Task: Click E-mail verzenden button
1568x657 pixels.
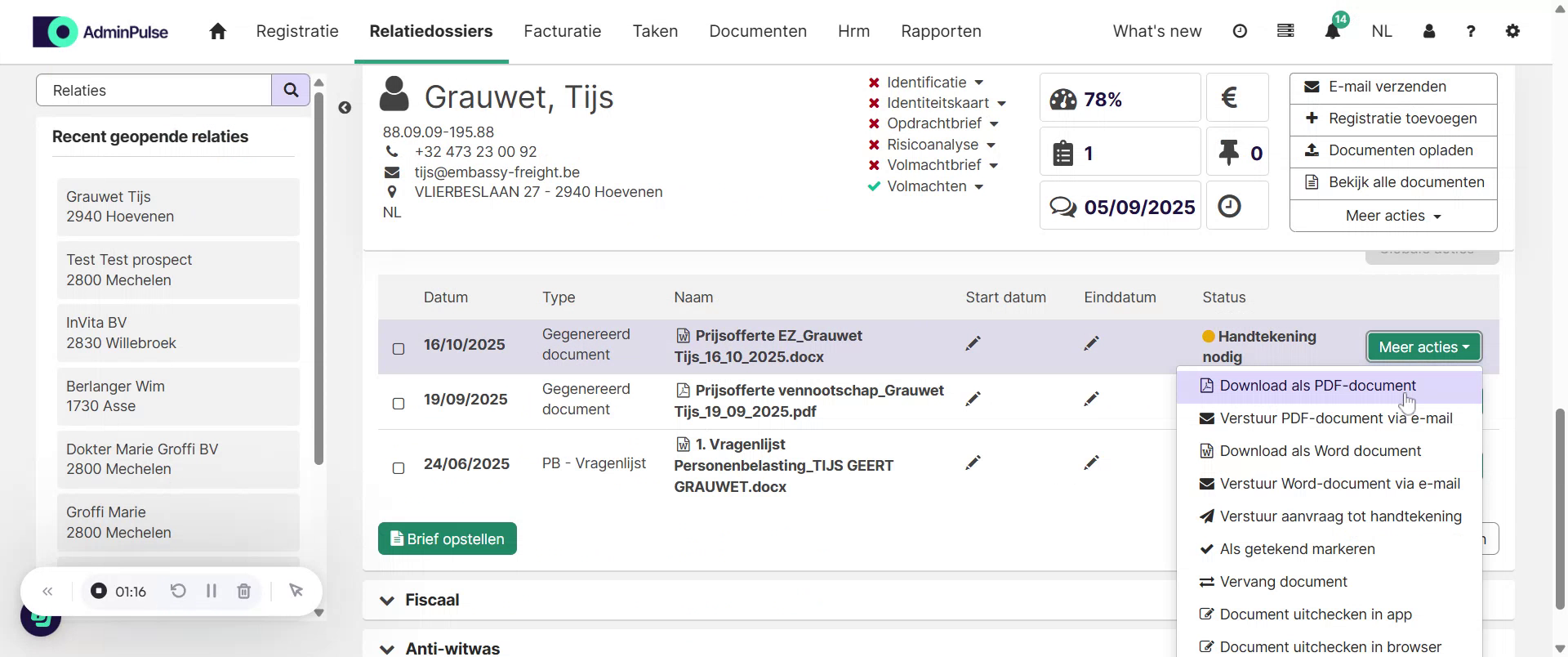Action: point(1392,87)
